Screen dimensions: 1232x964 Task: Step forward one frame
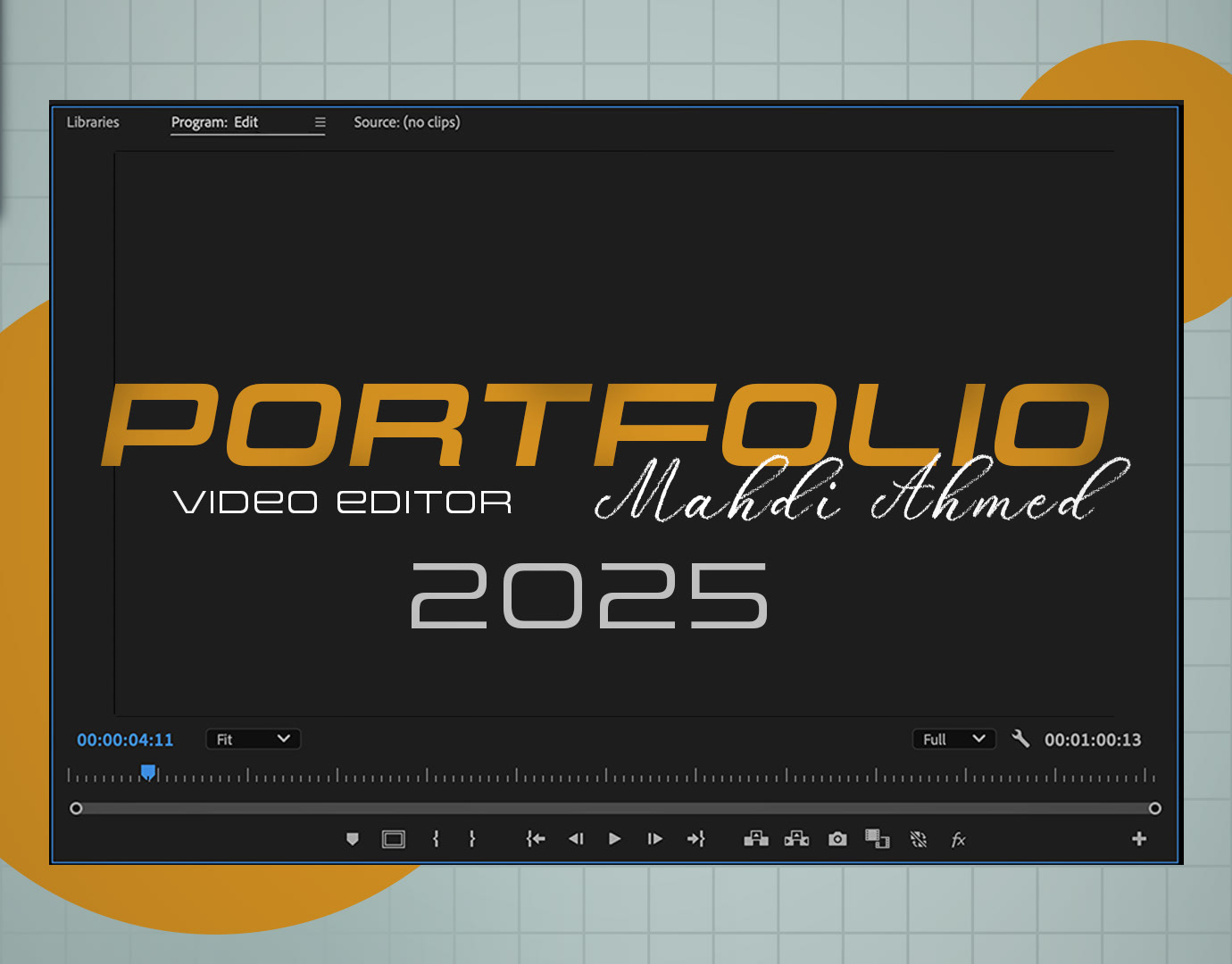tap(654, 839)
